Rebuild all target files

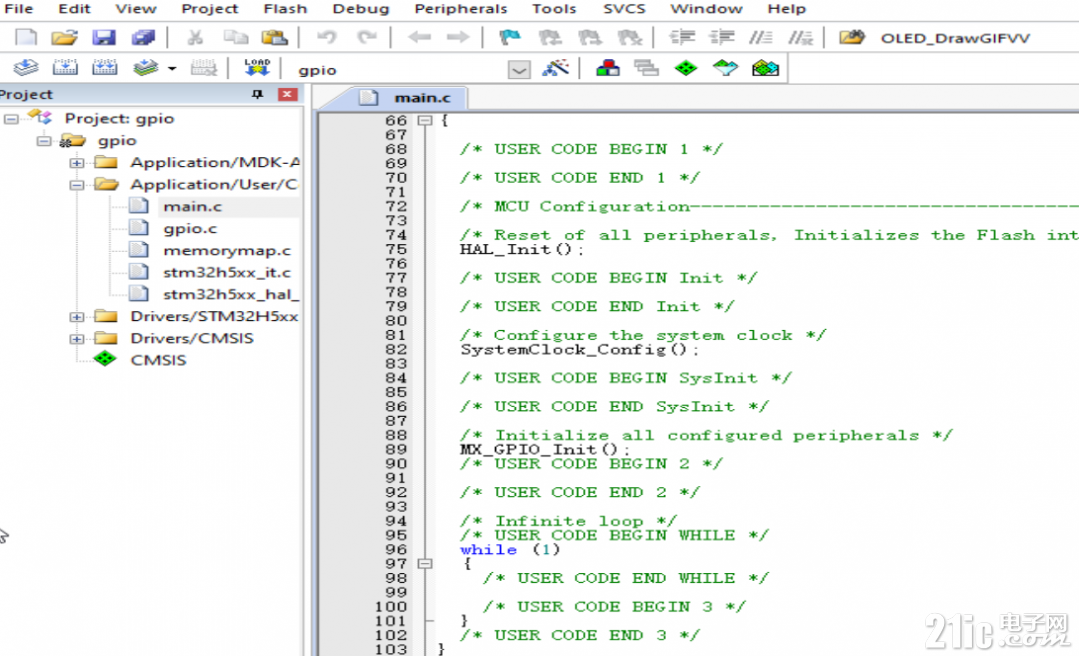(105, 67)
